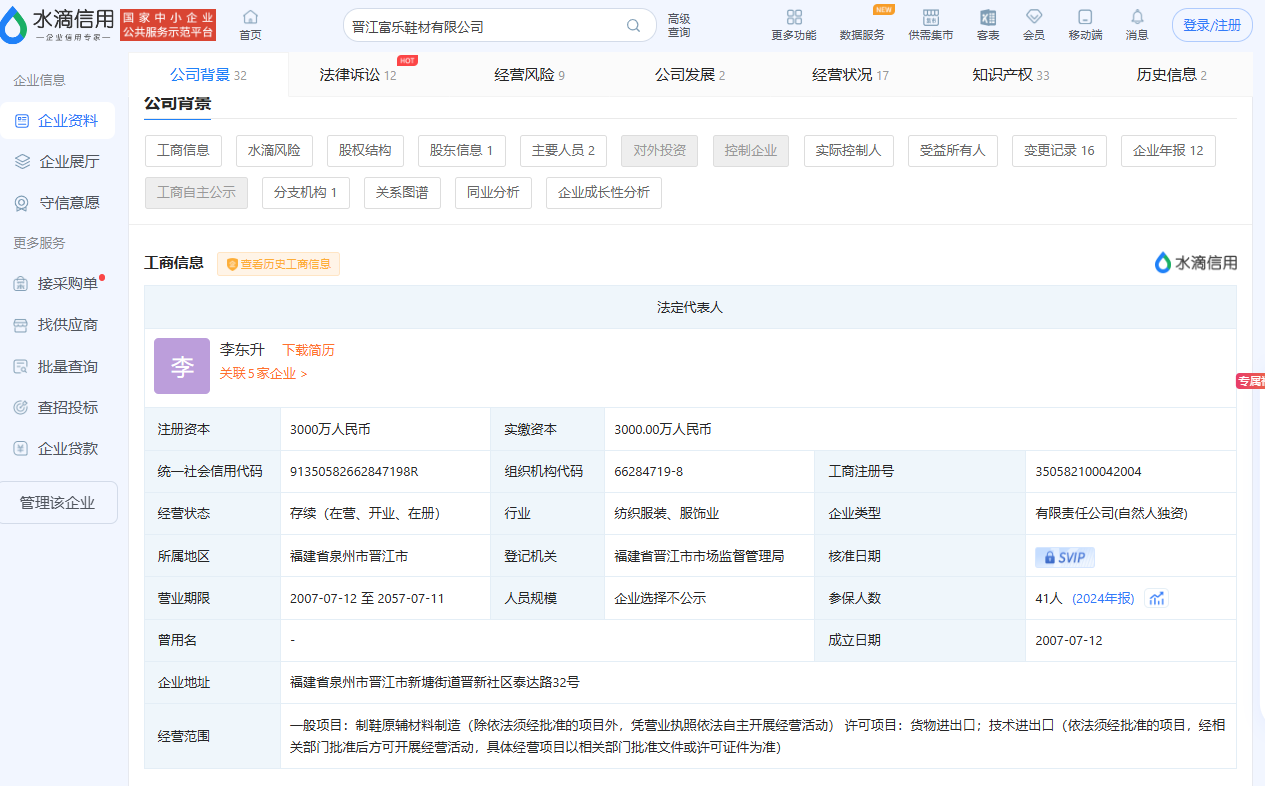The image size is (1265, 786).
Task: Jump to 工商信息 section button
Action: pyautogui.click(x=183, y=151)
